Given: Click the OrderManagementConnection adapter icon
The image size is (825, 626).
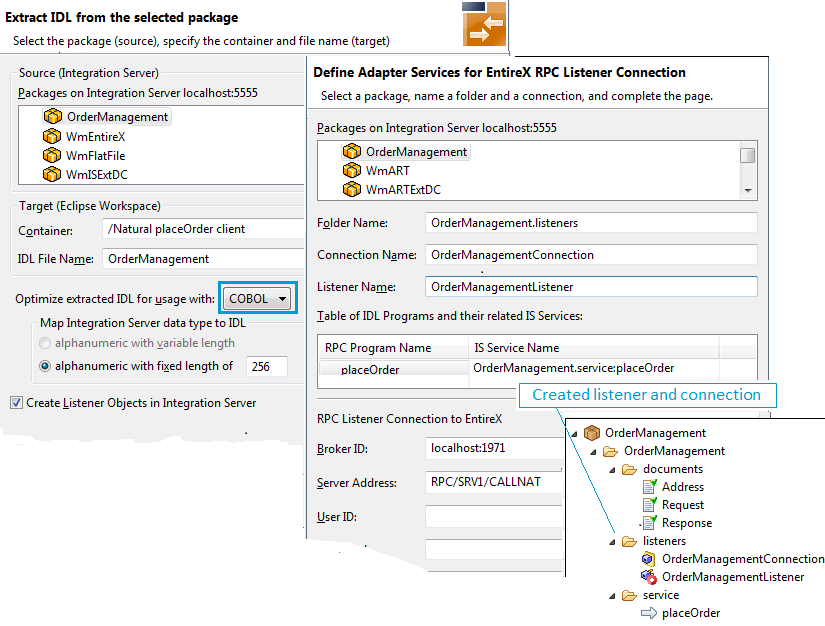Looking at the screenshot, I should [649, 559].
